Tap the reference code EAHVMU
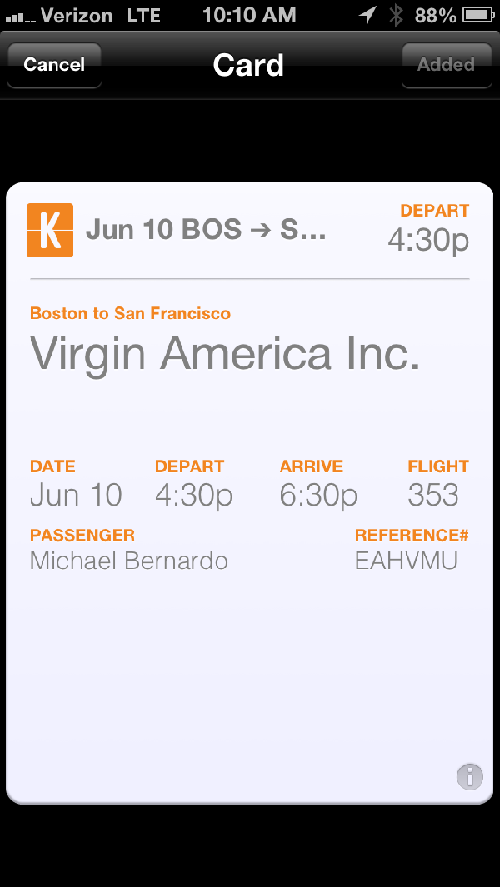Image resolution: width=500 pixels, height=887 pixels. [x=406, y=561]
